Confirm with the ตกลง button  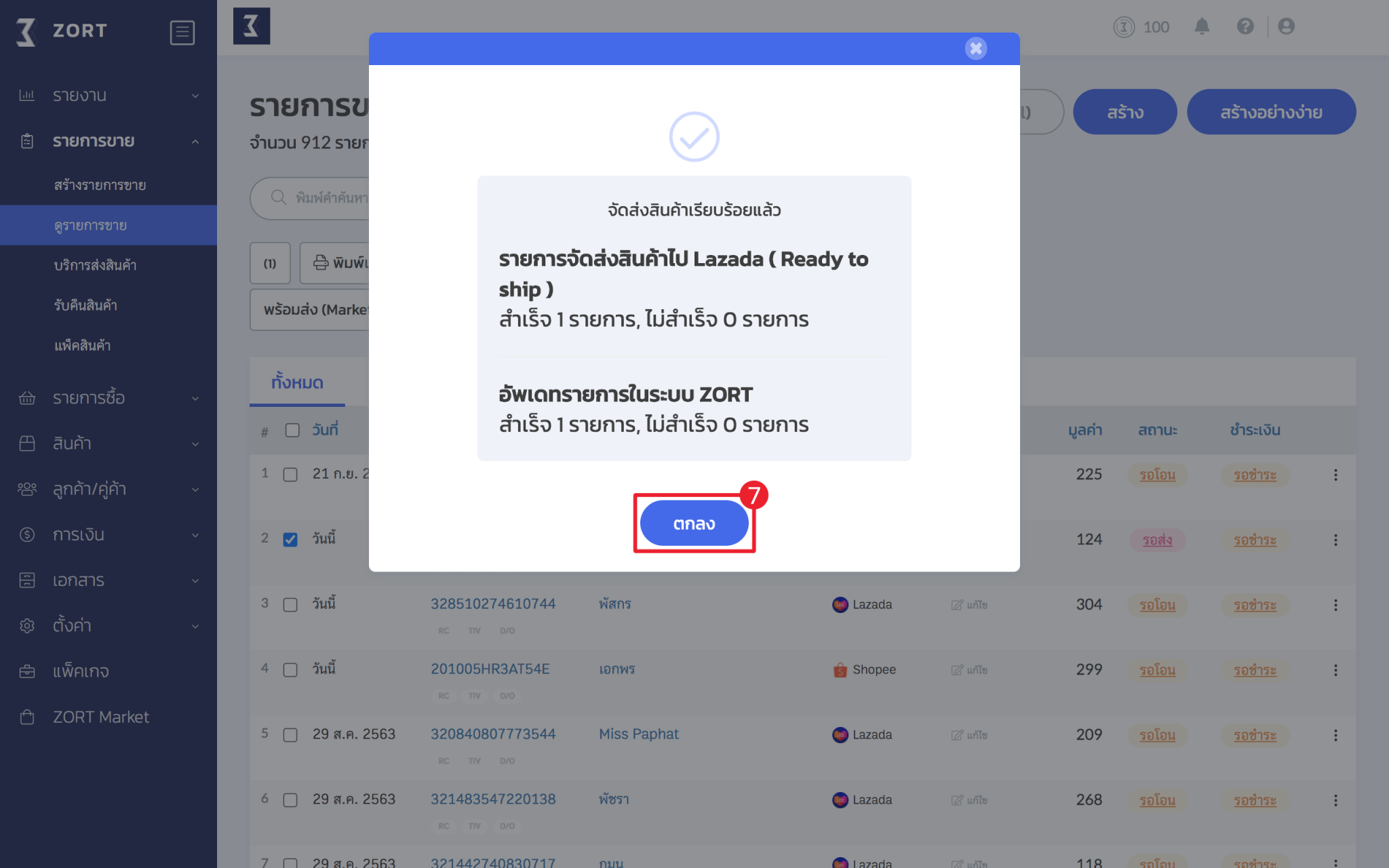pyautogui.click(x=694, y=523)
